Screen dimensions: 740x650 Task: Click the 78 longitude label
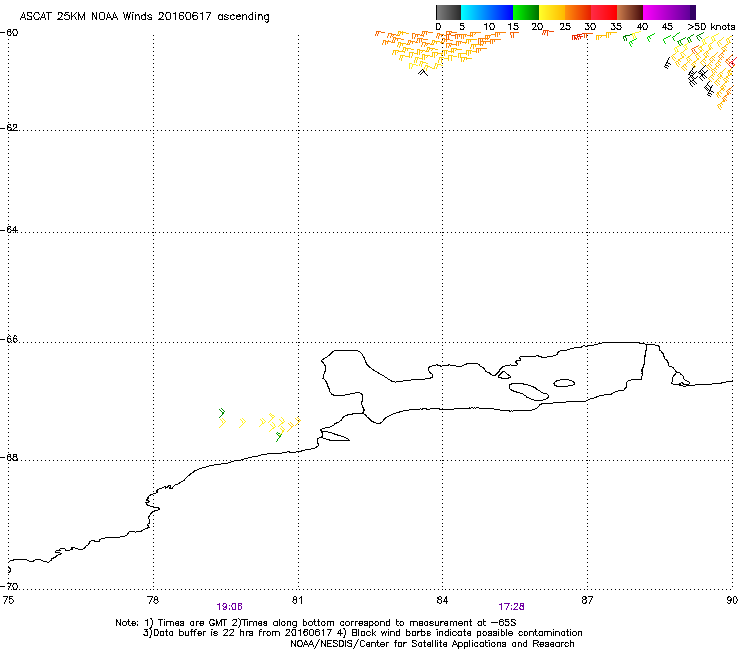[153, 600]
